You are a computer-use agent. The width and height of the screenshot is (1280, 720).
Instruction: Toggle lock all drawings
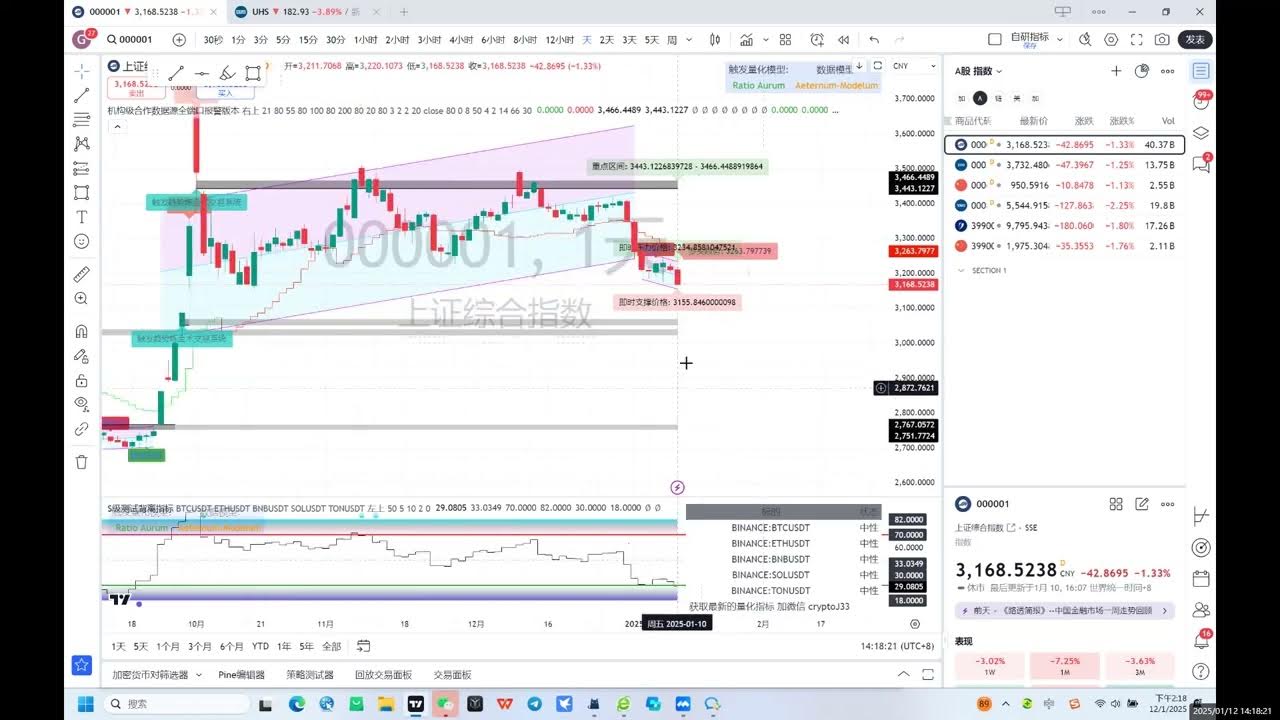click(x=82, y=380)
